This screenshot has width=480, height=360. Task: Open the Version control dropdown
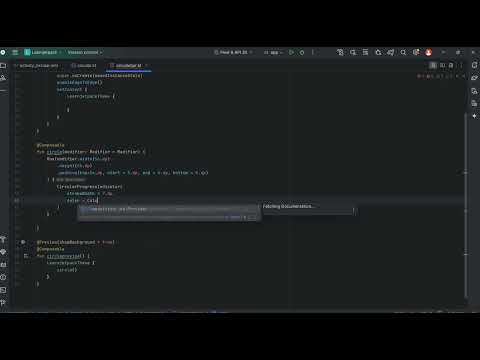[84, 52]
